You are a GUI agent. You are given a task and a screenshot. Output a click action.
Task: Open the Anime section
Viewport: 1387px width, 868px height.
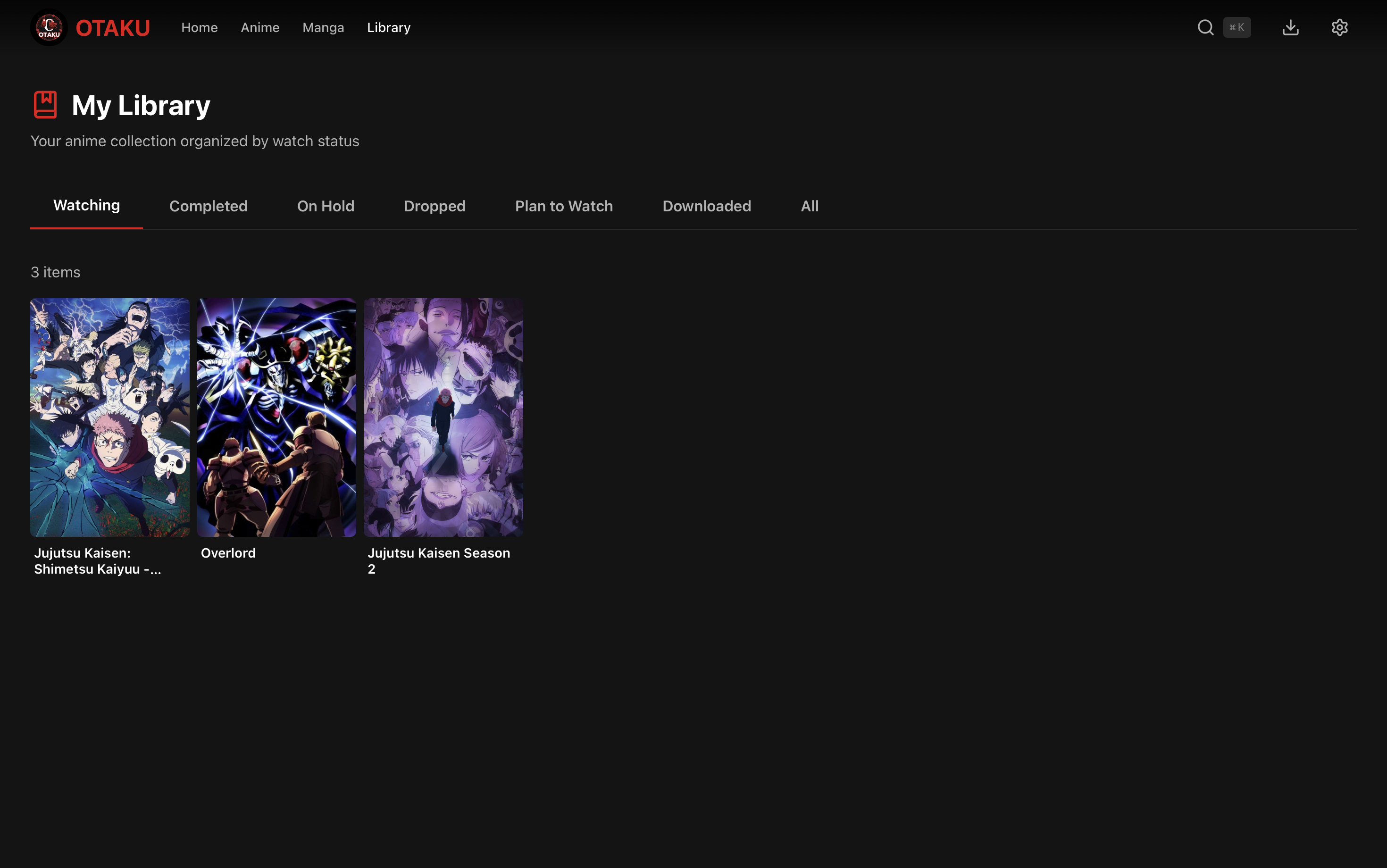tap(259, 27)
